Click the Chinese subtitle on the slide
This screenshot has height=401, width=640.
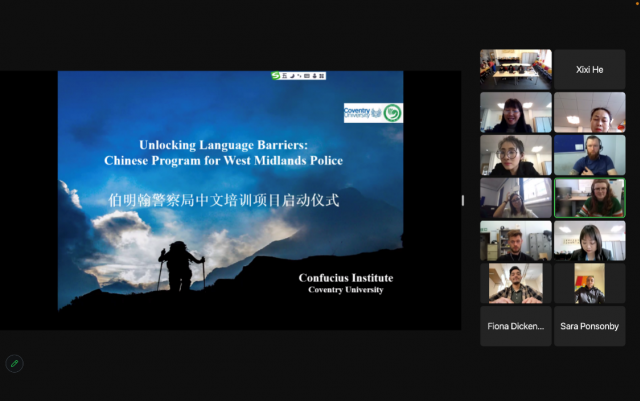224,200
